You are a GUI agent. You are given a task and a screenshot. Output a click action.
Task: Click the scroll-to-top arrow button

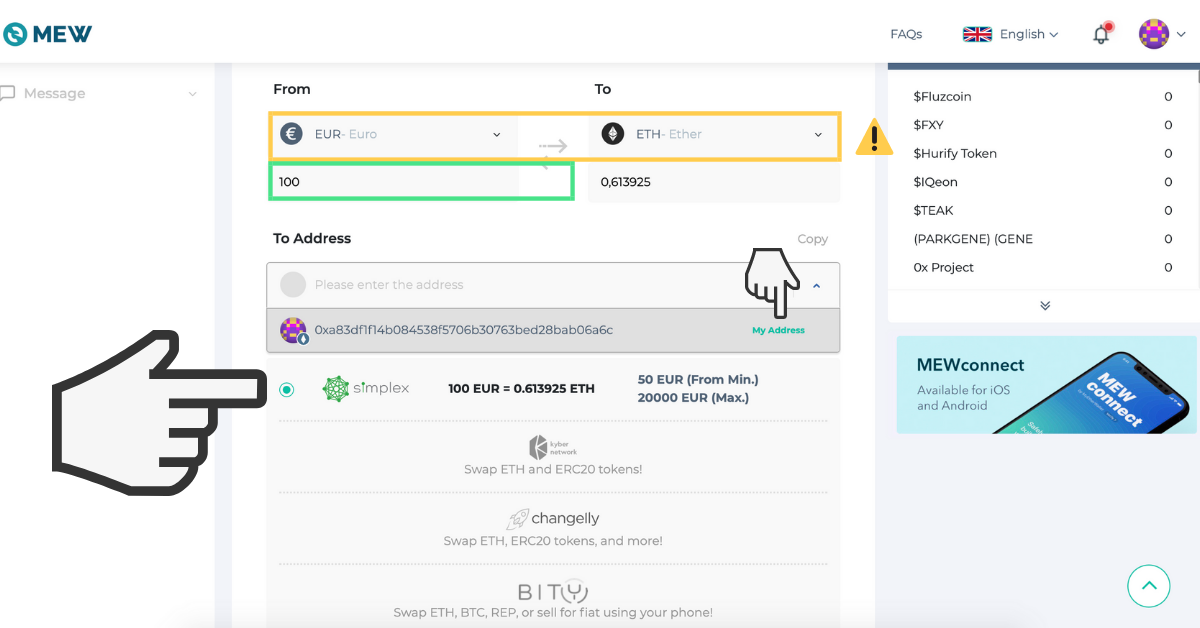click(1148, 586)
